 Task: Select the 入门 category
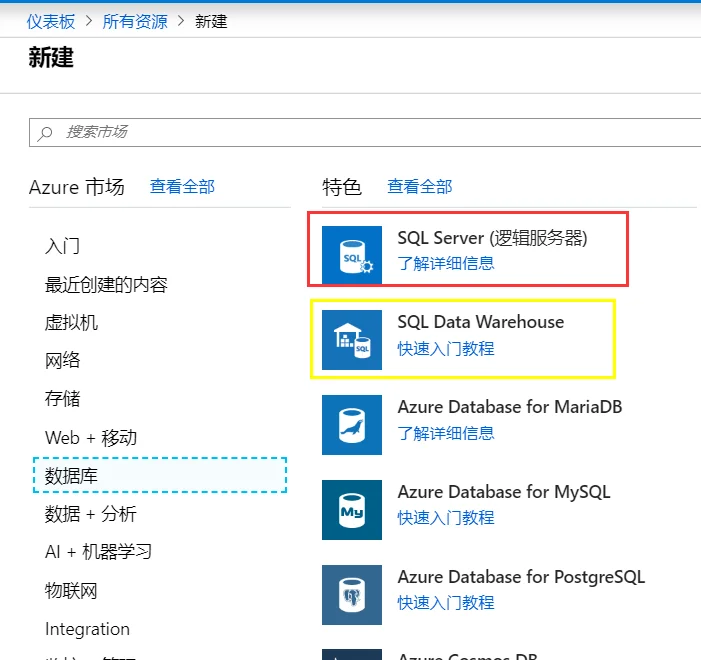[x=62, y=246]
